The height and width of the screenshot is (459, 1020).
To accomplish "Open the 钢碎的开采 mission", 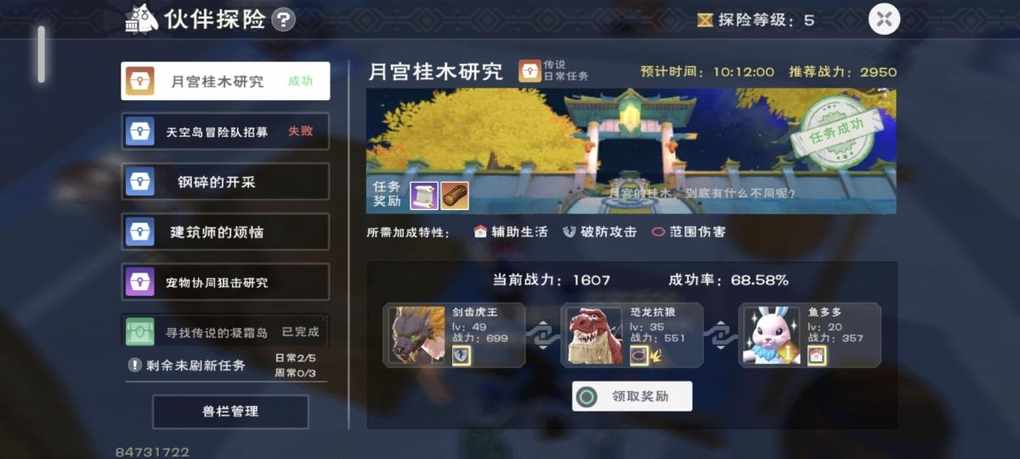I will [x=225, y=181].
